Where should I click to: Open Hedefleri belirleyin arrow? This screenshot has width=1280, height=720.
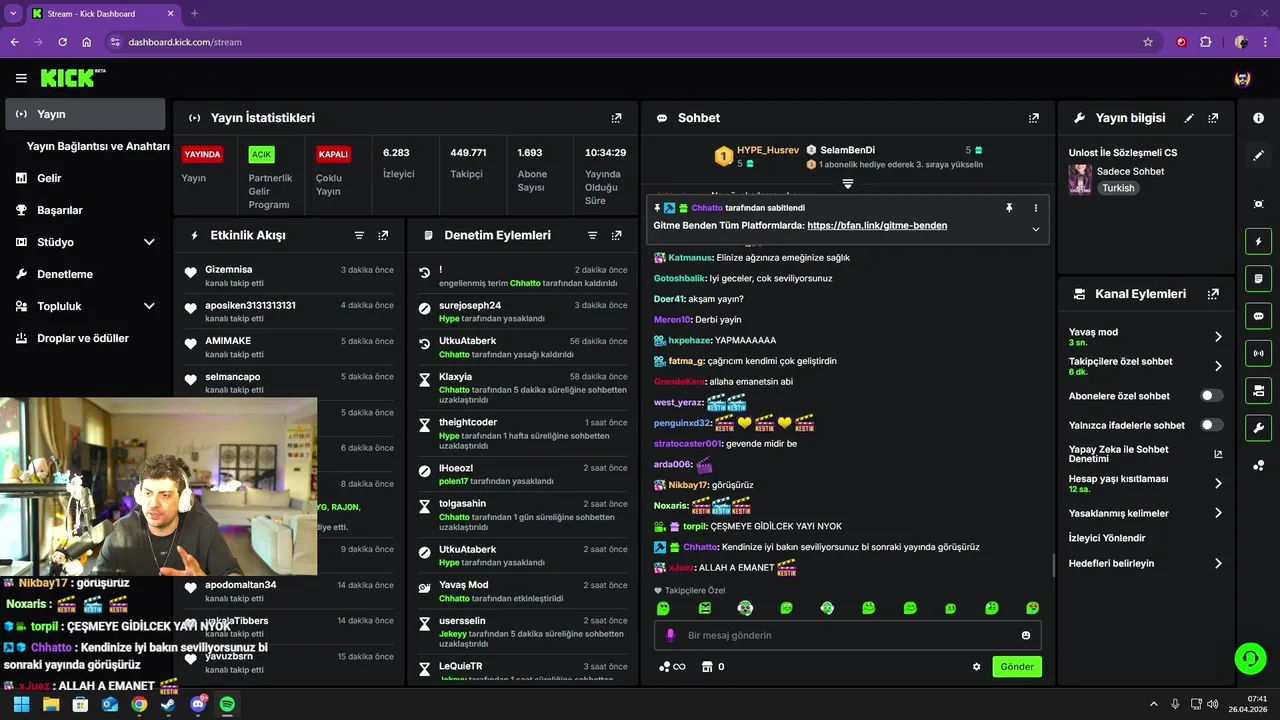(x=1218, y=563)
